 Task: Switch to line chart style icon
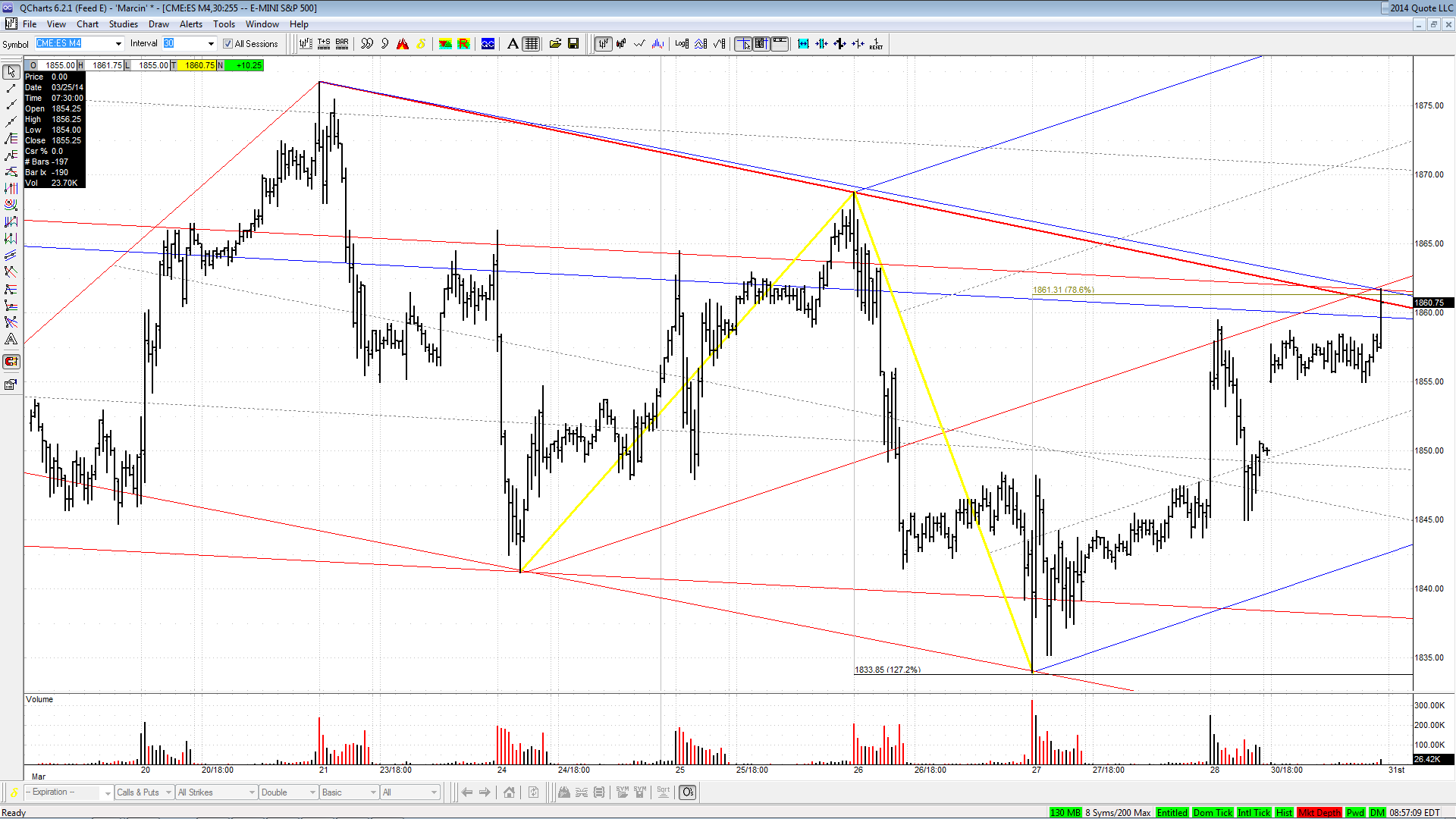pyautogui.click(x=639, y=44)
